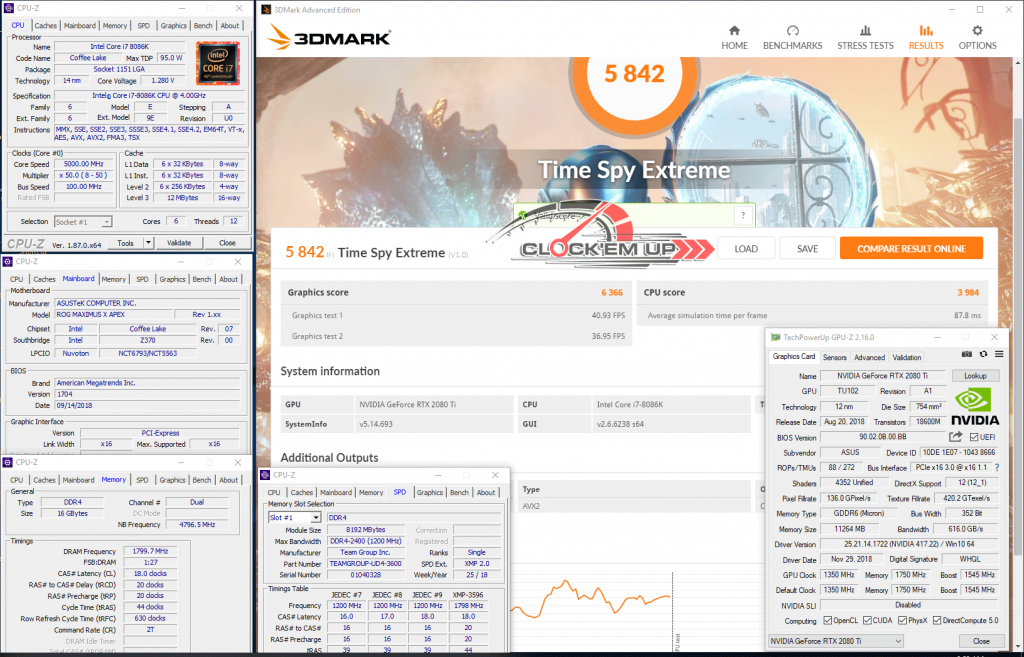The width and height of the screenshot is (1024, 657).
Task: Click the Close button in CPU-Z CPU window
Action: (x=227, y=242)
